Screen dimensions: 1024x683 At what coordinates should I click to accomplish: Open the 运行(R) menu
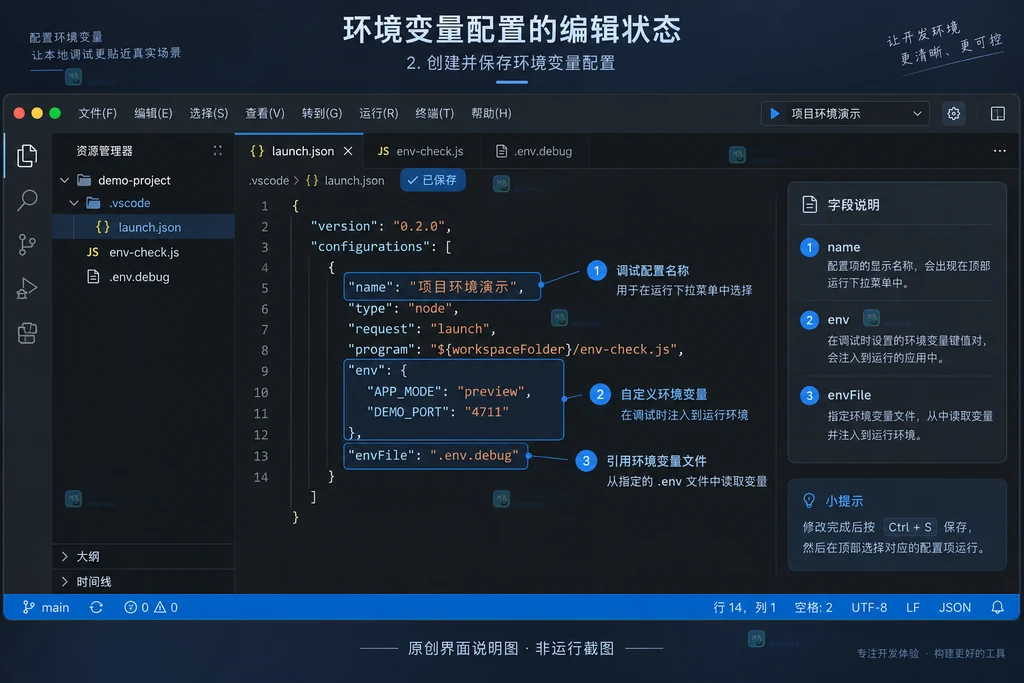coord(379,114)
